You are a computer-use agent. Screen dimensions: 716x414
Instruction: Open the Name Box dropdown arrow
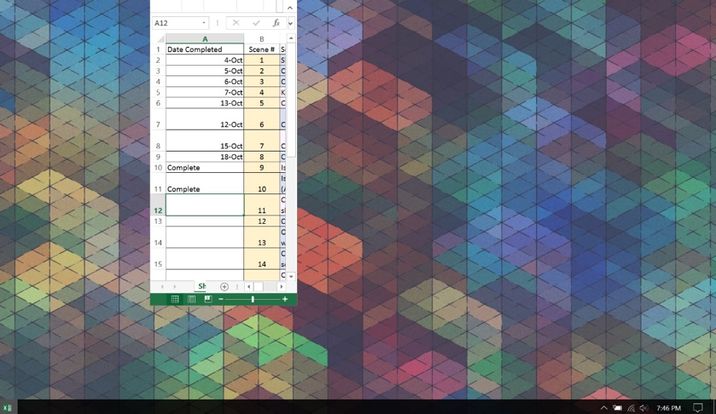click(x=204, y=23)
